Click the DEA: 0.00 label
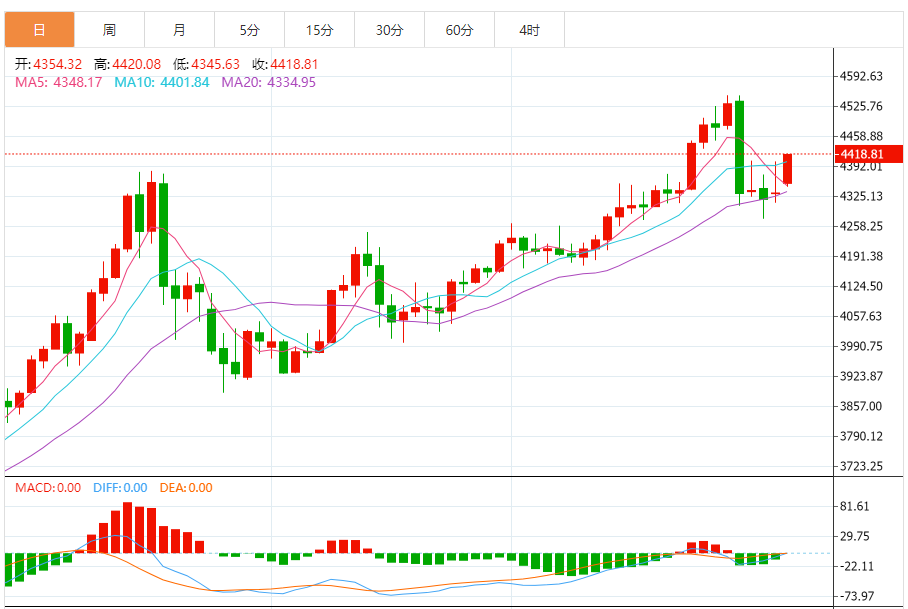Image resolution: width=908 pixels, height=609 pixels. tap(186, 488)
